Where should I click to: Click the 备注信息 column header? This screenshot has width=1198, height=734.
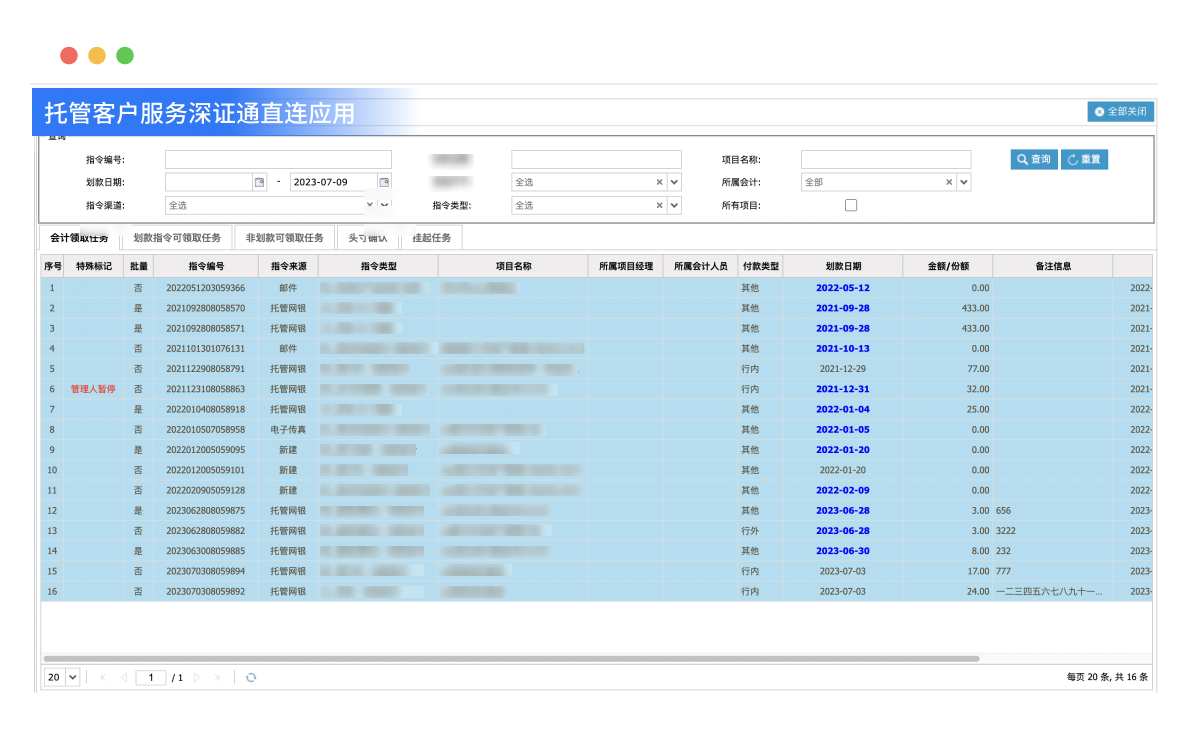point(1052,267)
